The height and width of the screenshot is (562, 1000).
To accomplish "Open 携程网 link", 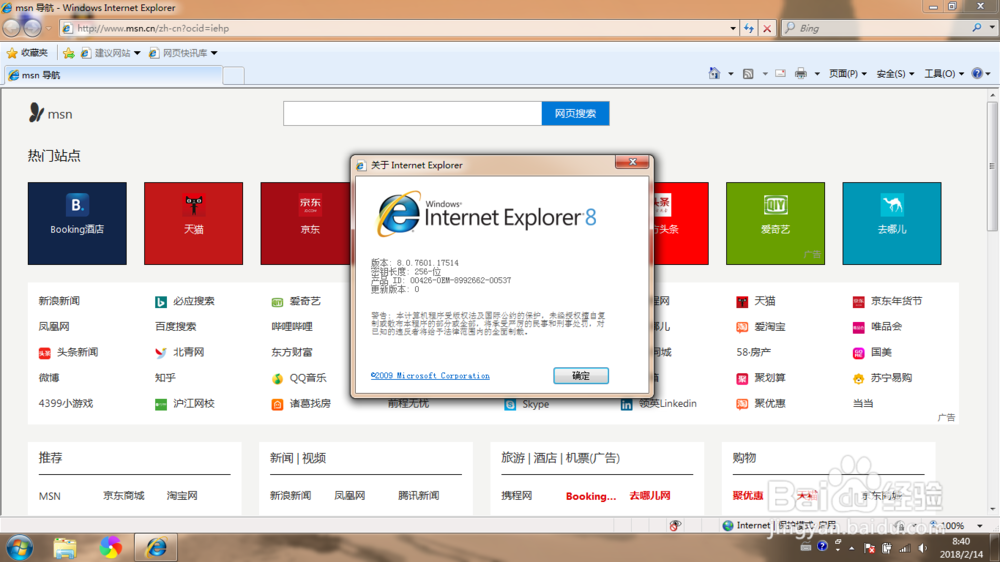I will pos(517,495).
